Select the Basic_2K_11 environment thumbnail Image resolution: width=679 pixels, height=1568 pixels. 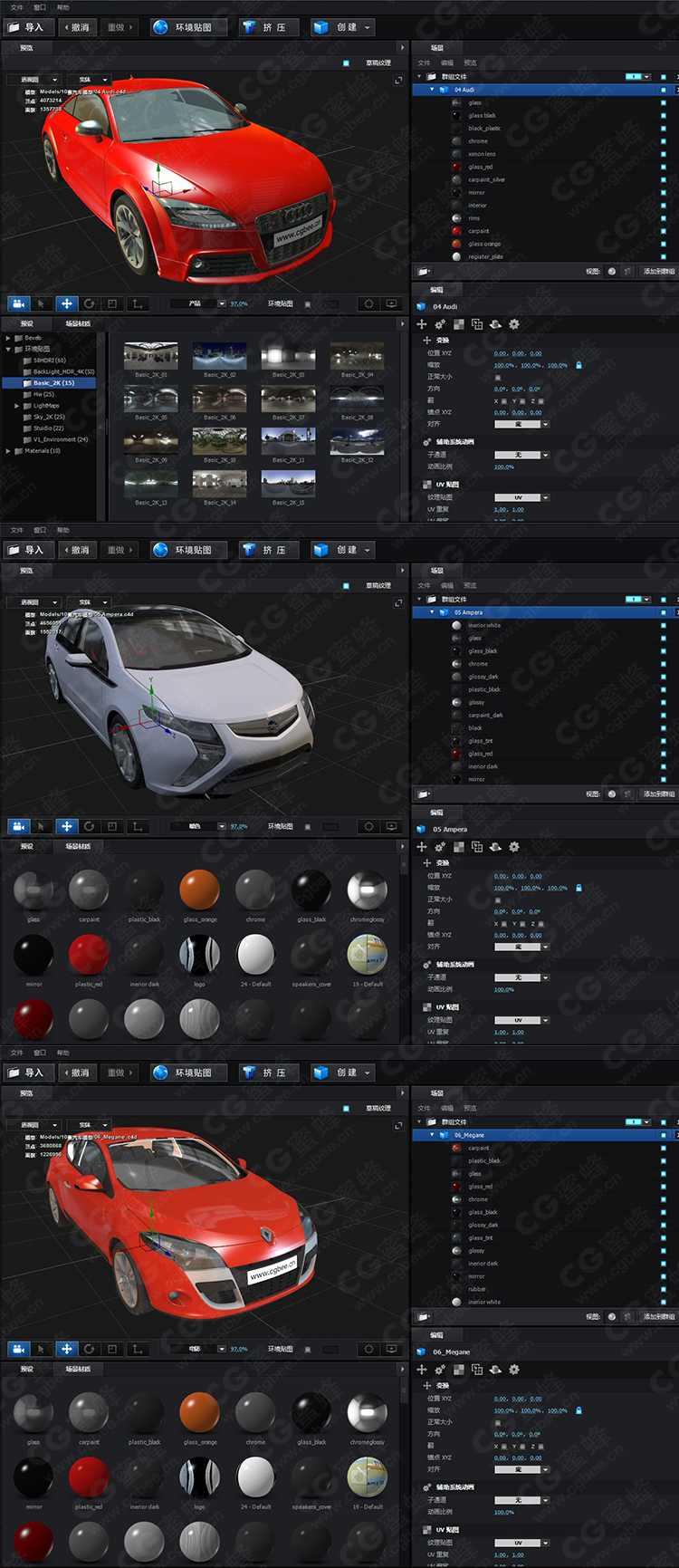coord(288,441)
